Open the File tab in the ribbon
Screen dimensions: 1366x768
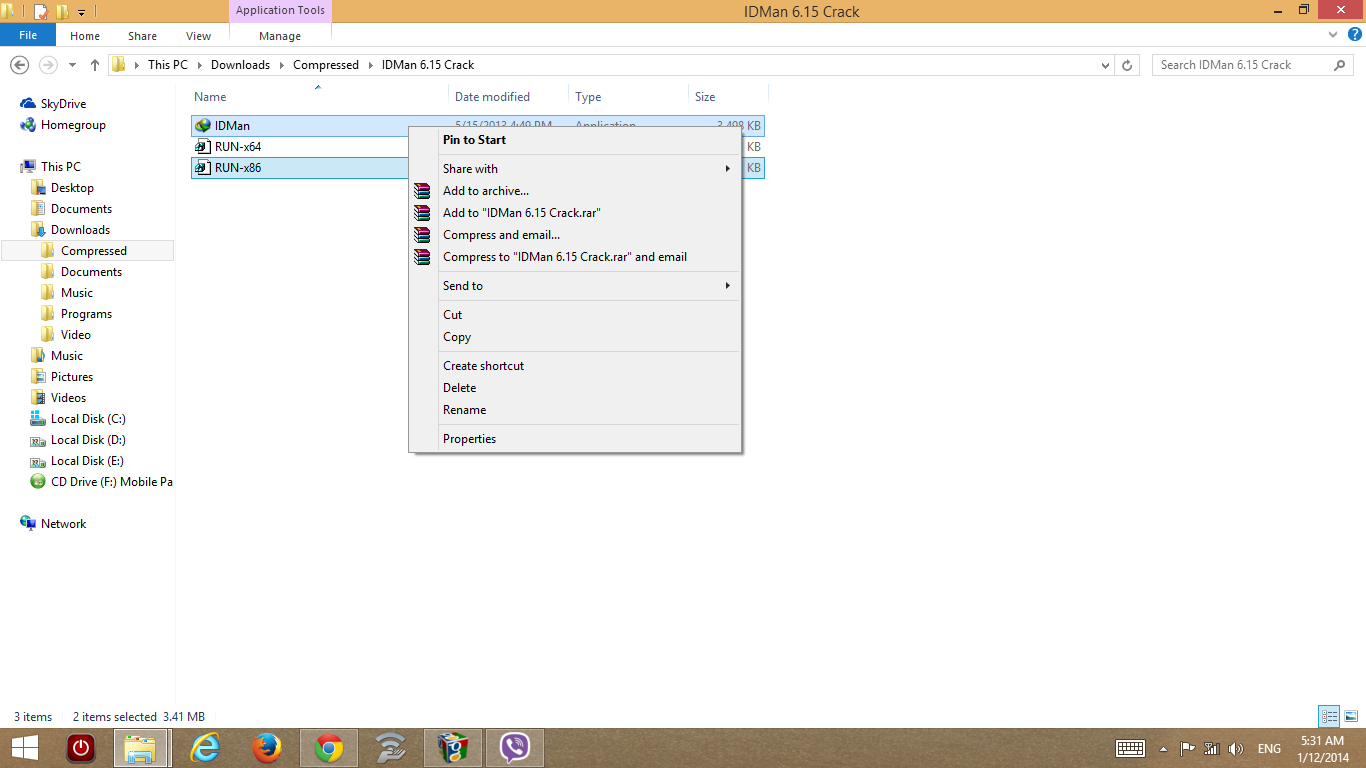pos(28,35)
